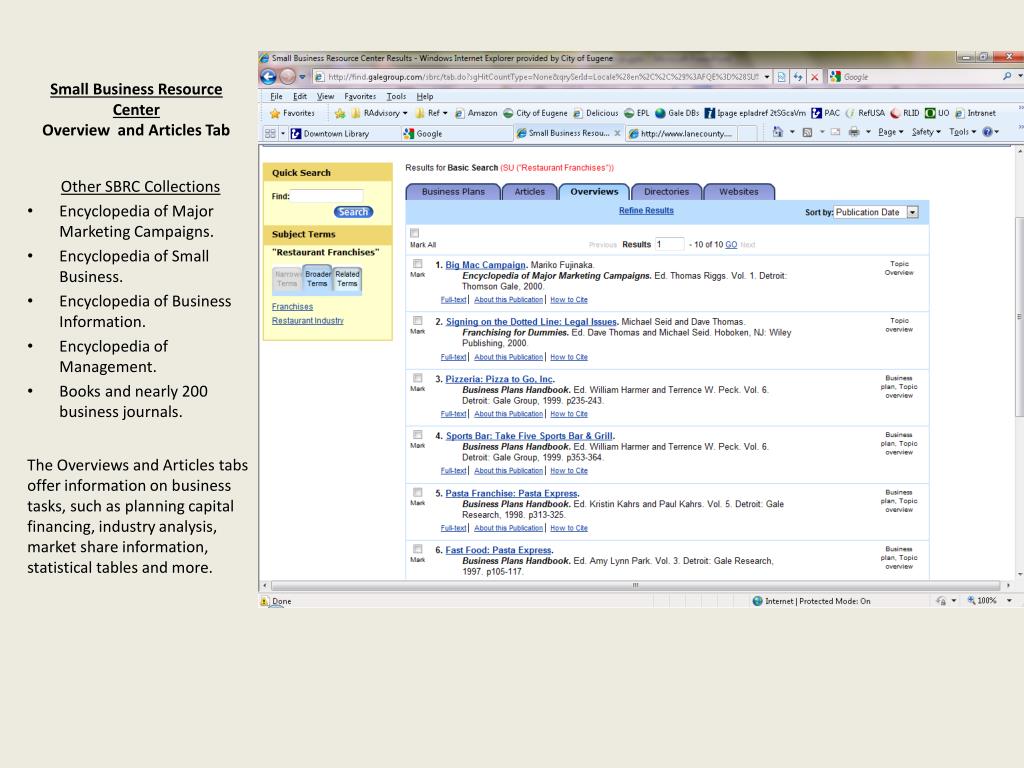Click the Results page number field

click(669, 244)
